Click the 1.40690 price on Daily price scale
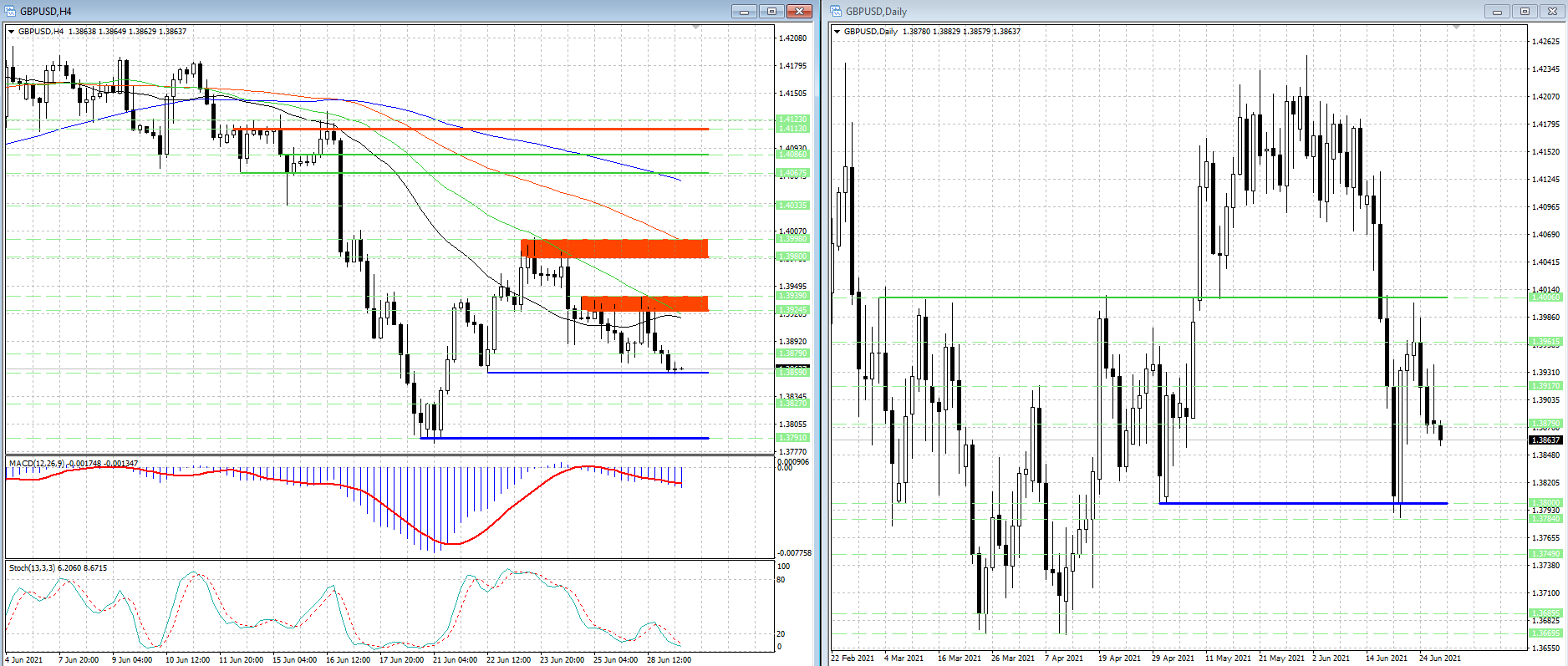Viewport: 1568px width, 666px height. tap(1545, 235)
